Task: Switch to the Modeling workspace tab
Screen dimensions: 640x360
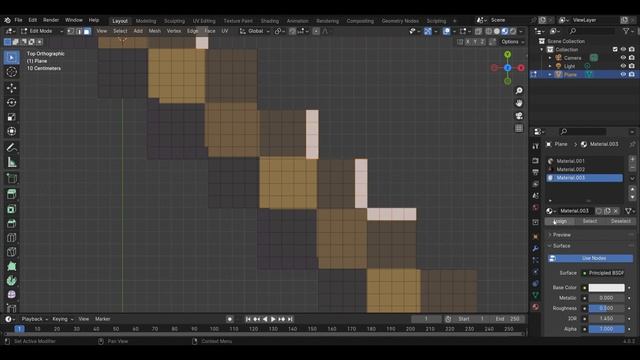Action: (146, 21)
